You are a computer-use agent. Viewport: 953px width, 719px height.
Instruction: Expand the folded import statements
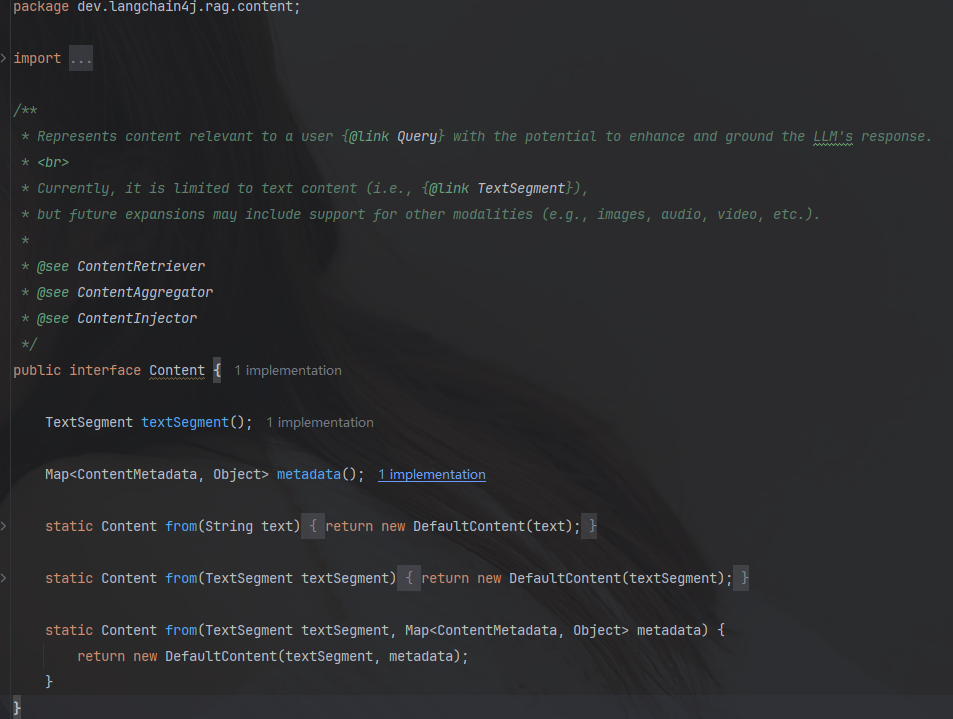4,58
